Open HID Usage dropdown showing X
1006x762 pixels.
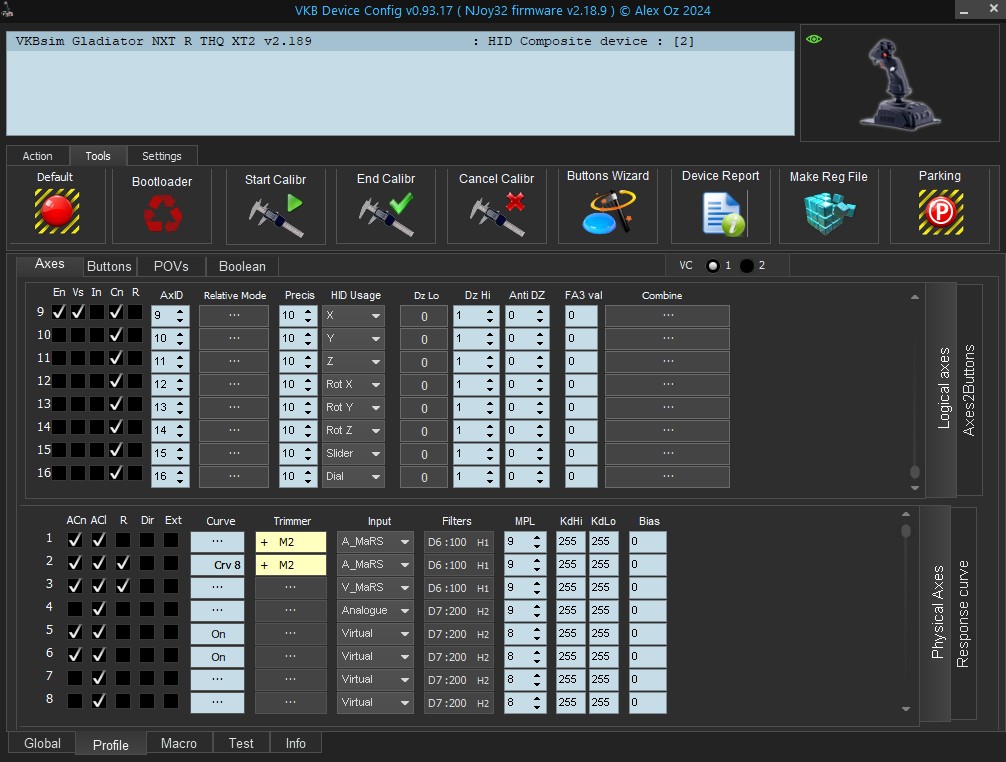(x=353, y=316)
